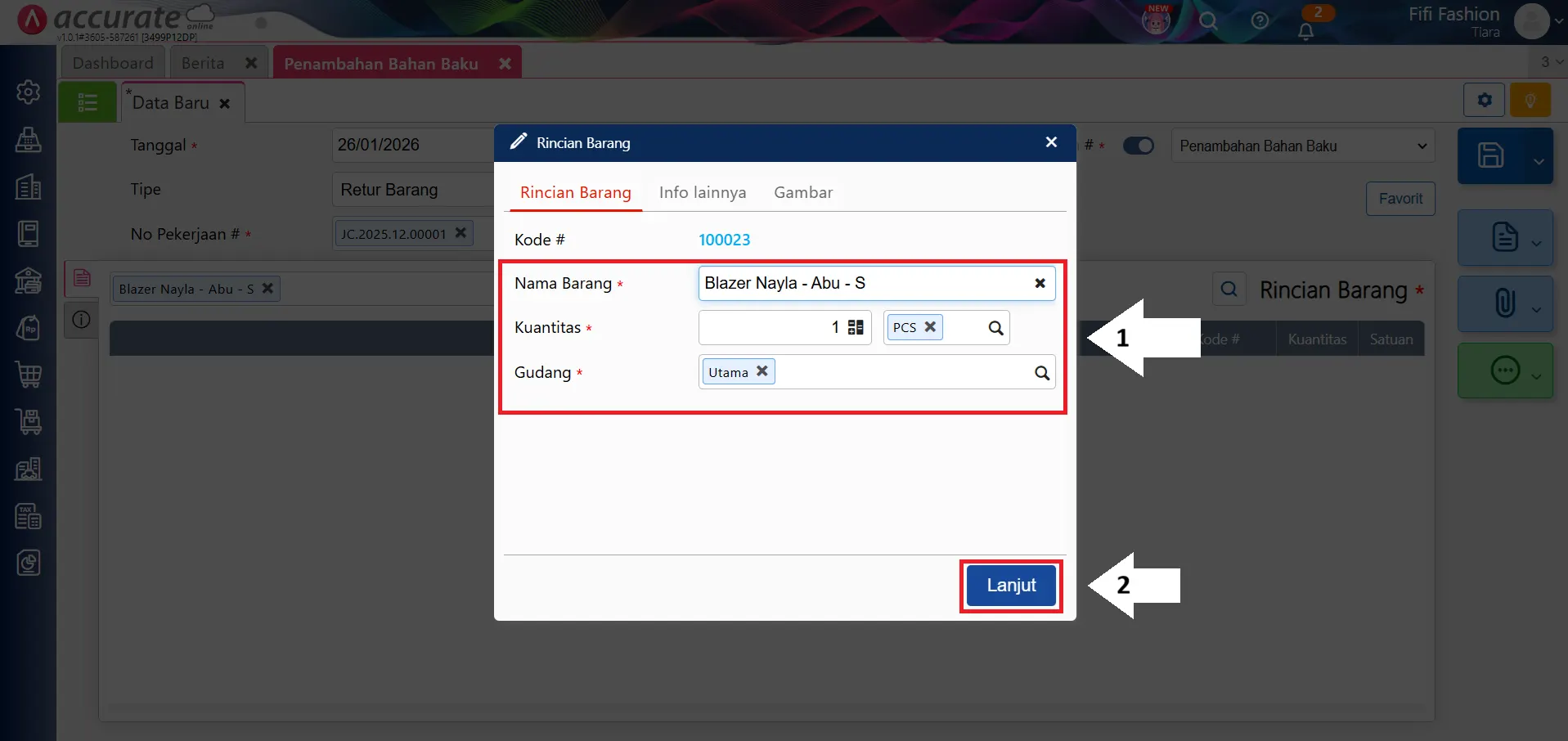Open the list view green button
Image resolution: width=1568 pixels, height=741 pixels.
88,102
